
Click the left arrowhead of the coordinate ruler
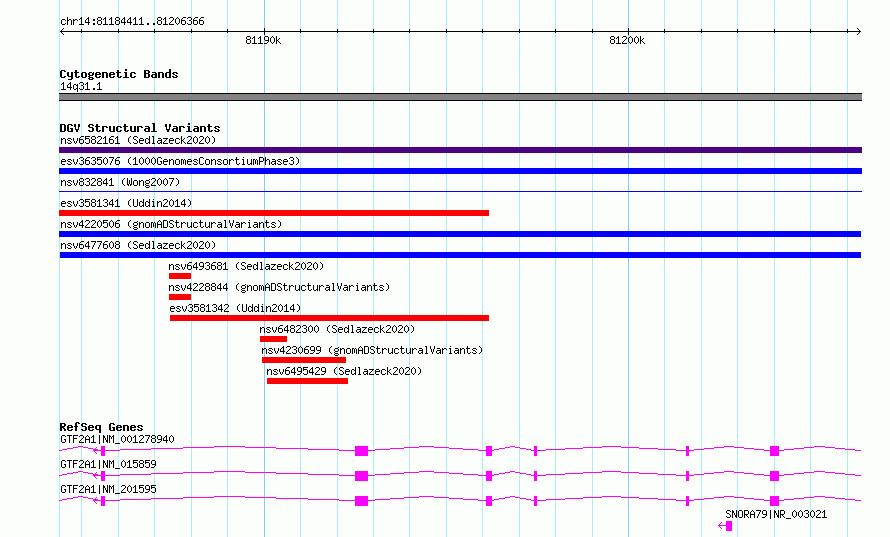(62, 31)
